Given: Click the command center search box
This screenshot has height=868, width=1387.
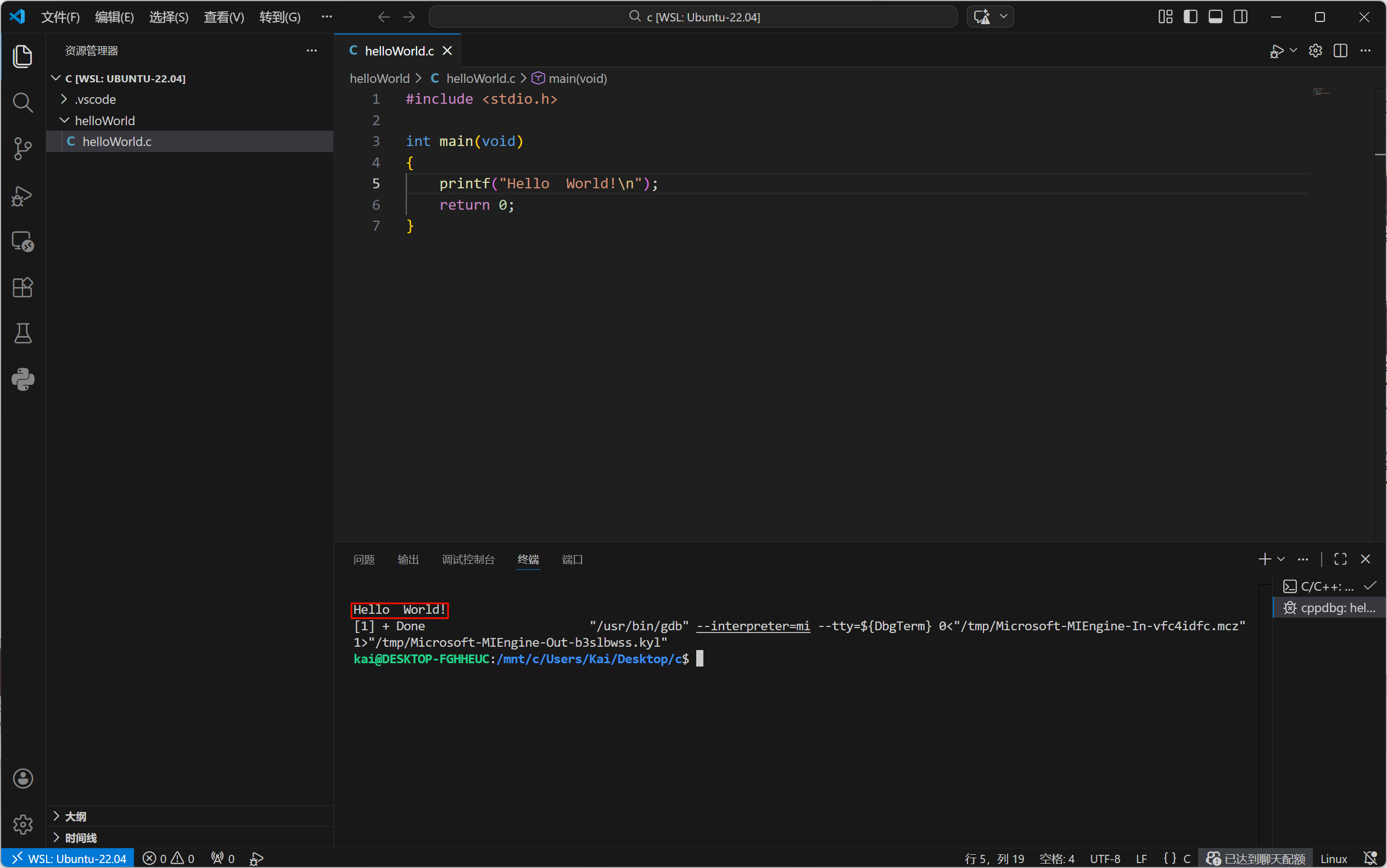Looking at the screenshot, I should pos(692,17).
